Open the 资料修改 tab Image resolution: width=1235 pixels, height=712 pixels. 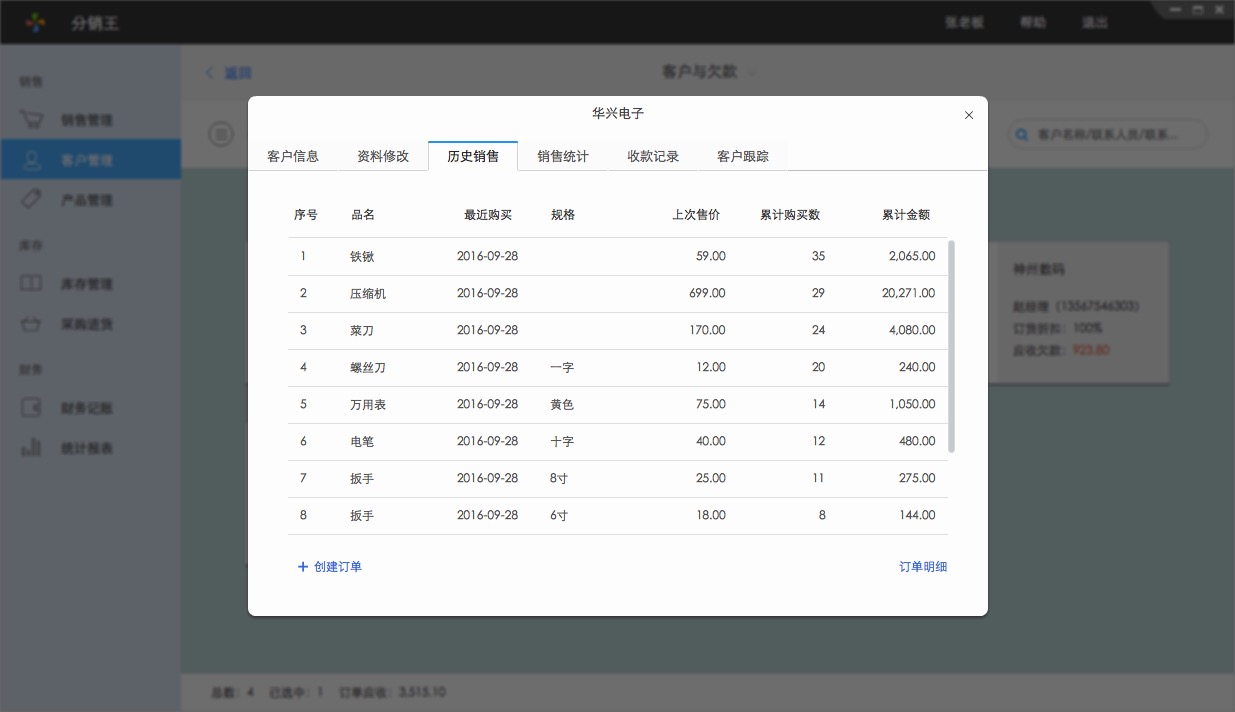point(383,156)
